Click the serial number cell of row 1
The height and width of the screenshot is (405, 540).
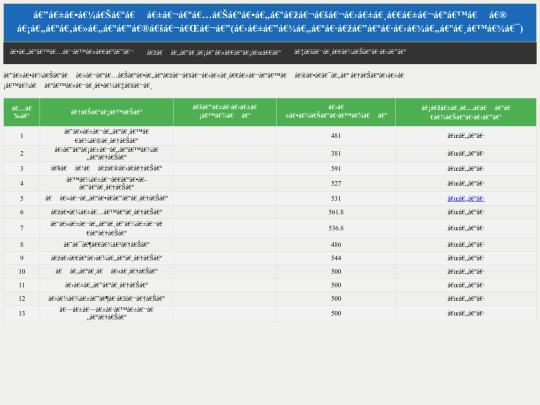pyautogui.click(x=22, y=136)
